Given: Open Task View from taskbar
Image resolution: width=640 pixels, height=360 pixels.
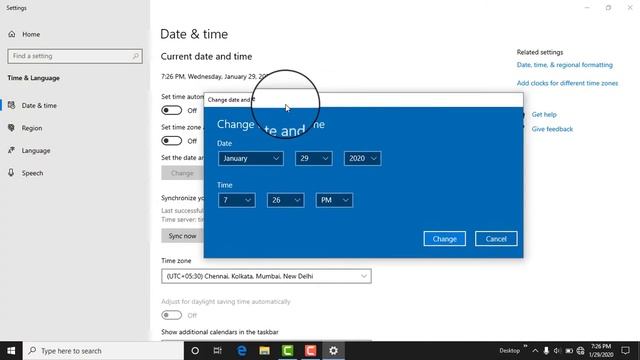Looking at the screenshot, I should pos(218,351).
